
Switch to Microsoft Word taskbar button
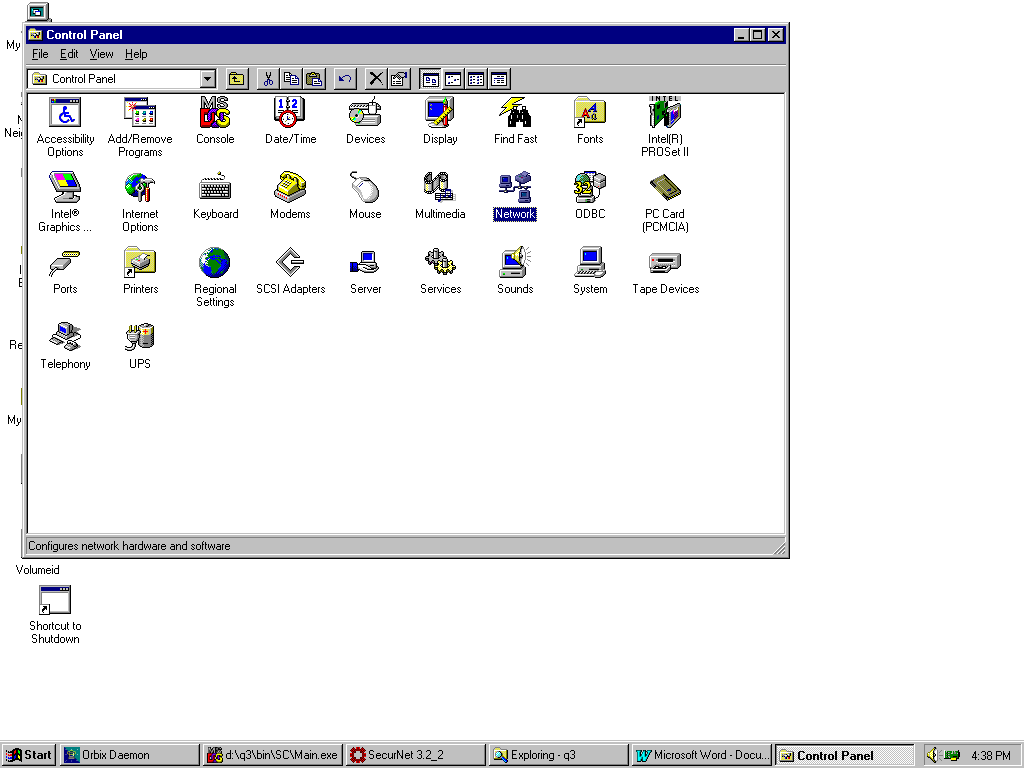click(701, 755)
